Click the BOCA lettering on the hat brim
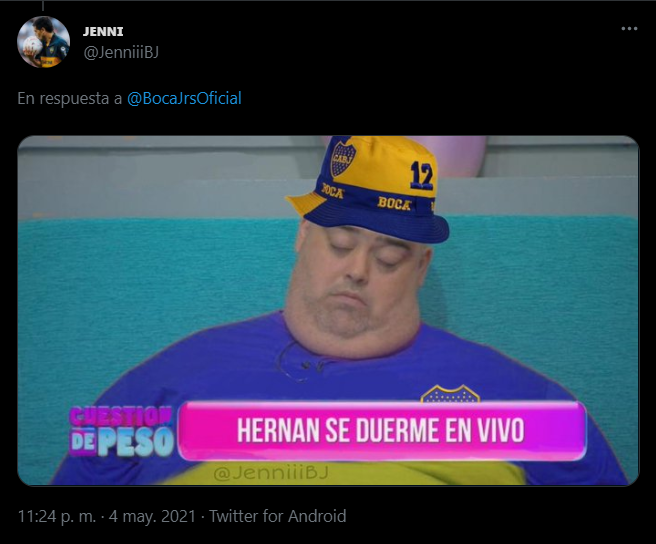The width and height of the screenshot is (656, 544). coord(394,203)
